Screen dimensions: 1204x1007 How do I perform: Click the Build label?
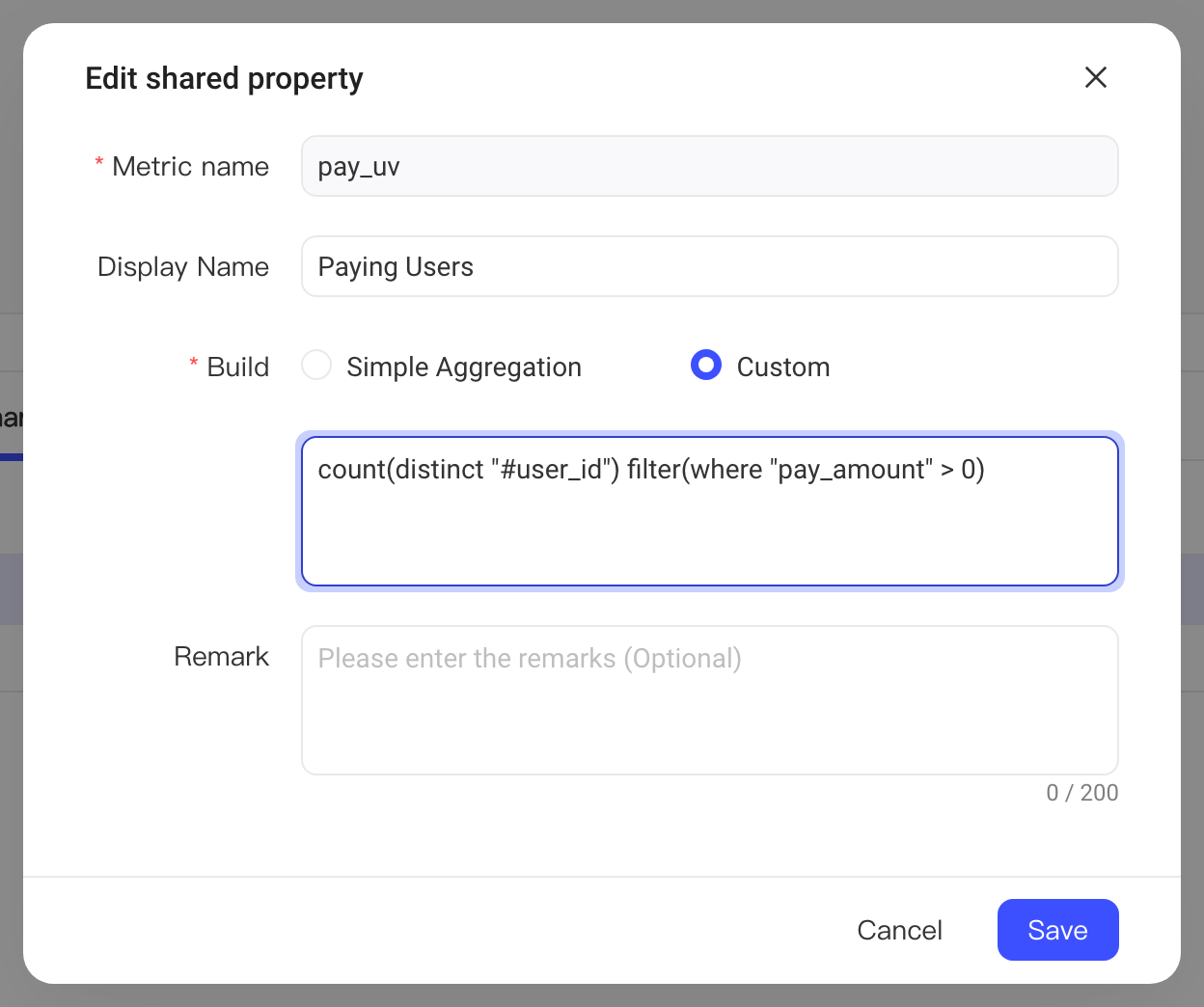238,367
